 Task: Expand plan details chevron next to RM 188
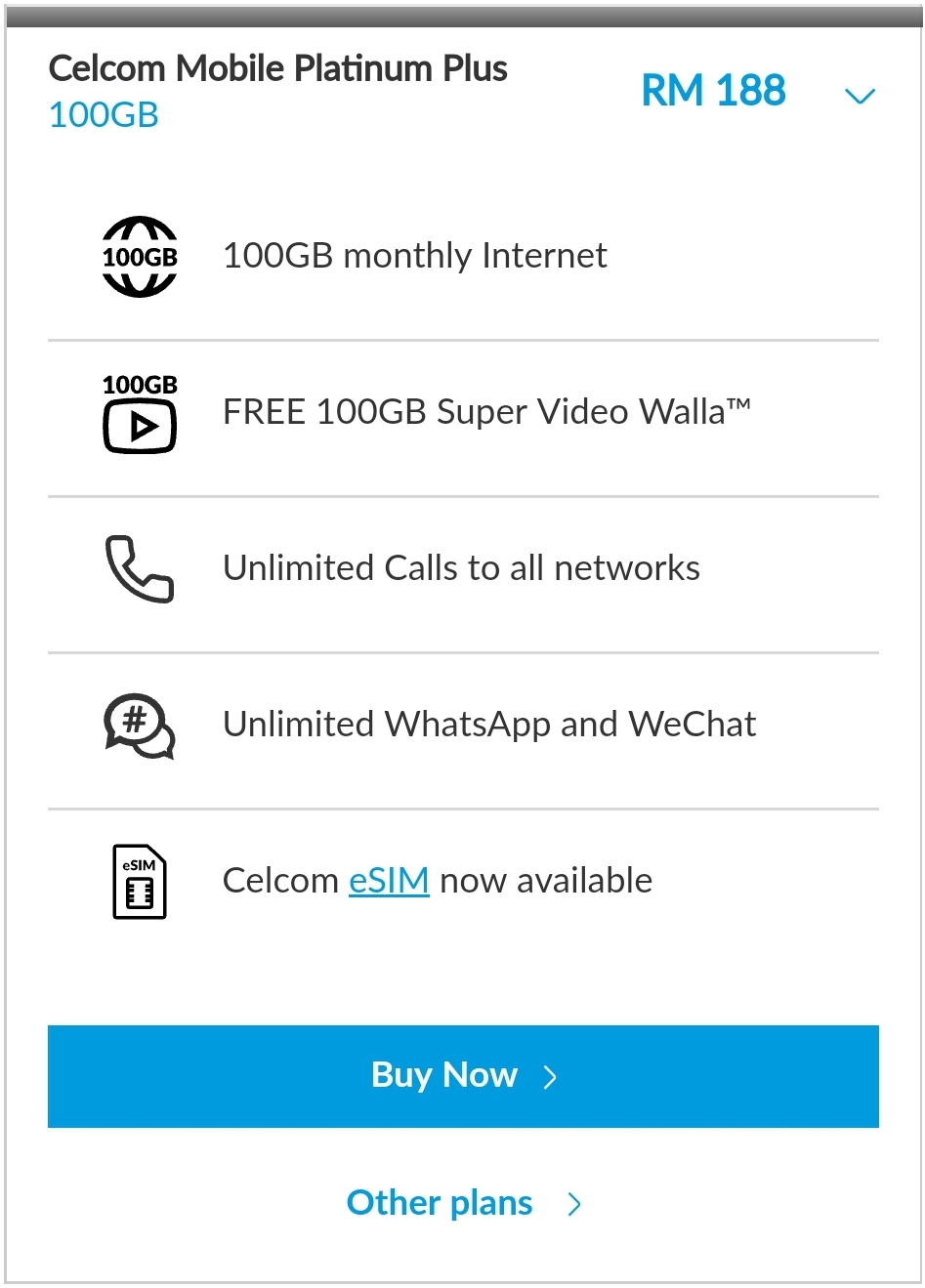pos(860,96)
